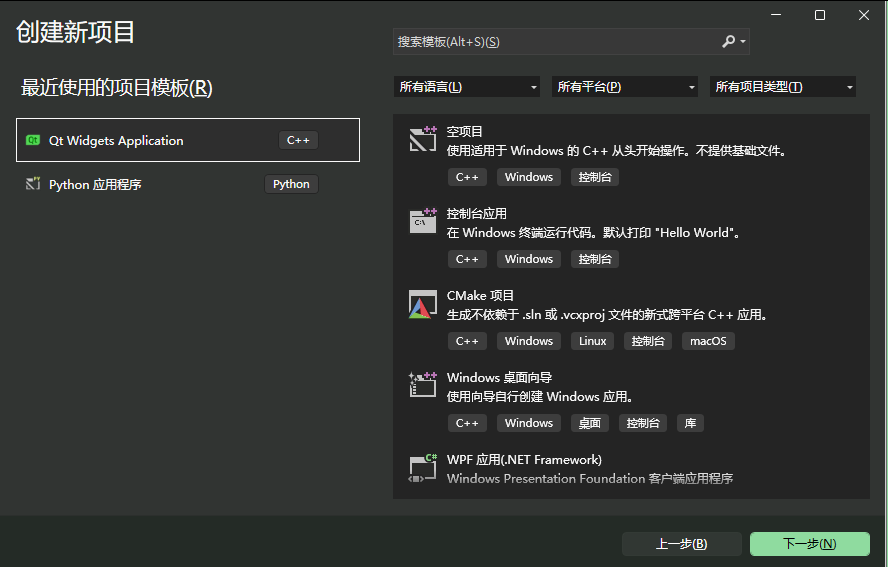Select the CMake 项目 template title
The height and width of the screenshot is (567, 888).
coord(480,296)
